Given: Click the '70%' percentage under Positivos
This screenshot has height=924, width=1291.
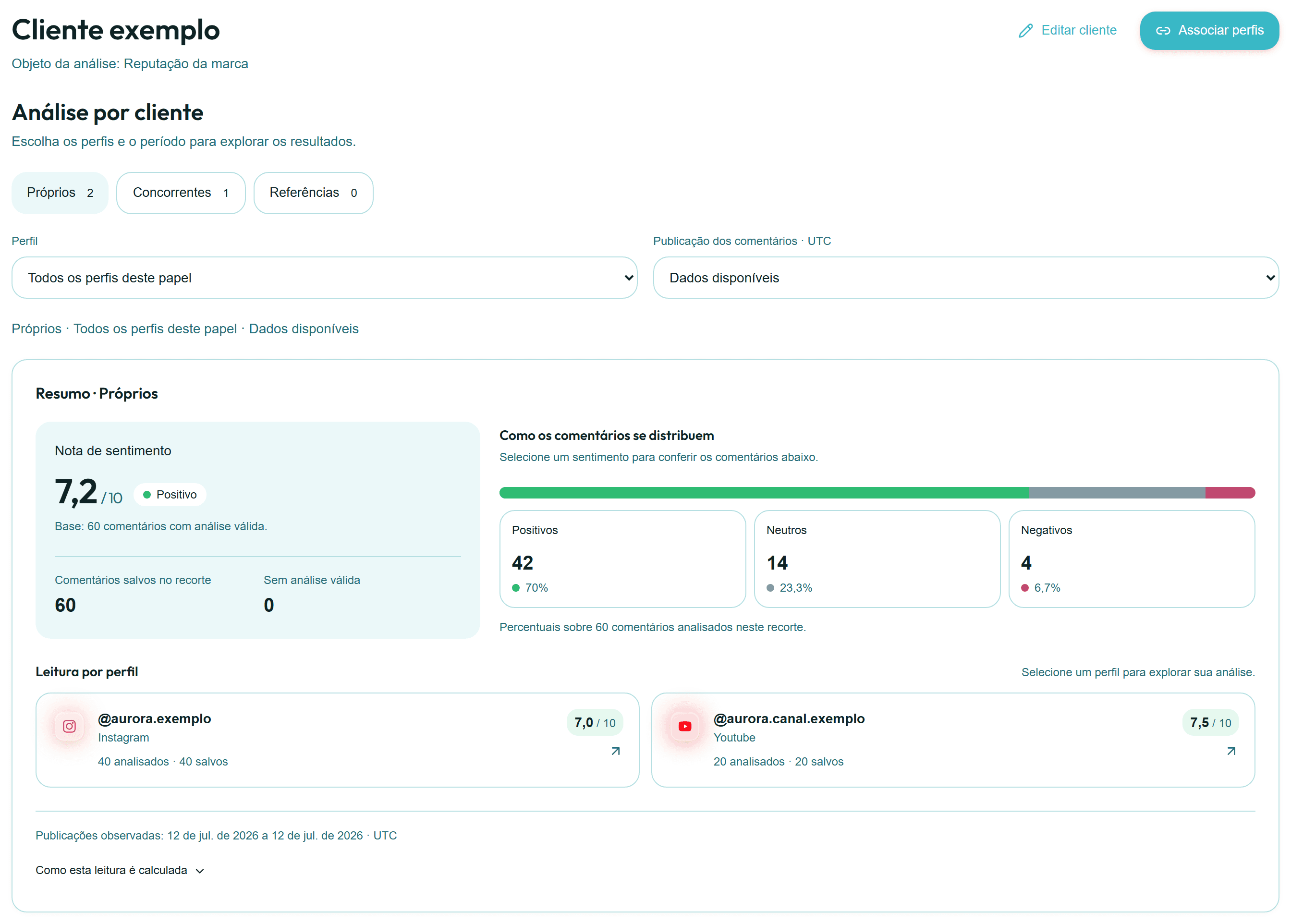Looking at the screenshot, I should 536,588.
